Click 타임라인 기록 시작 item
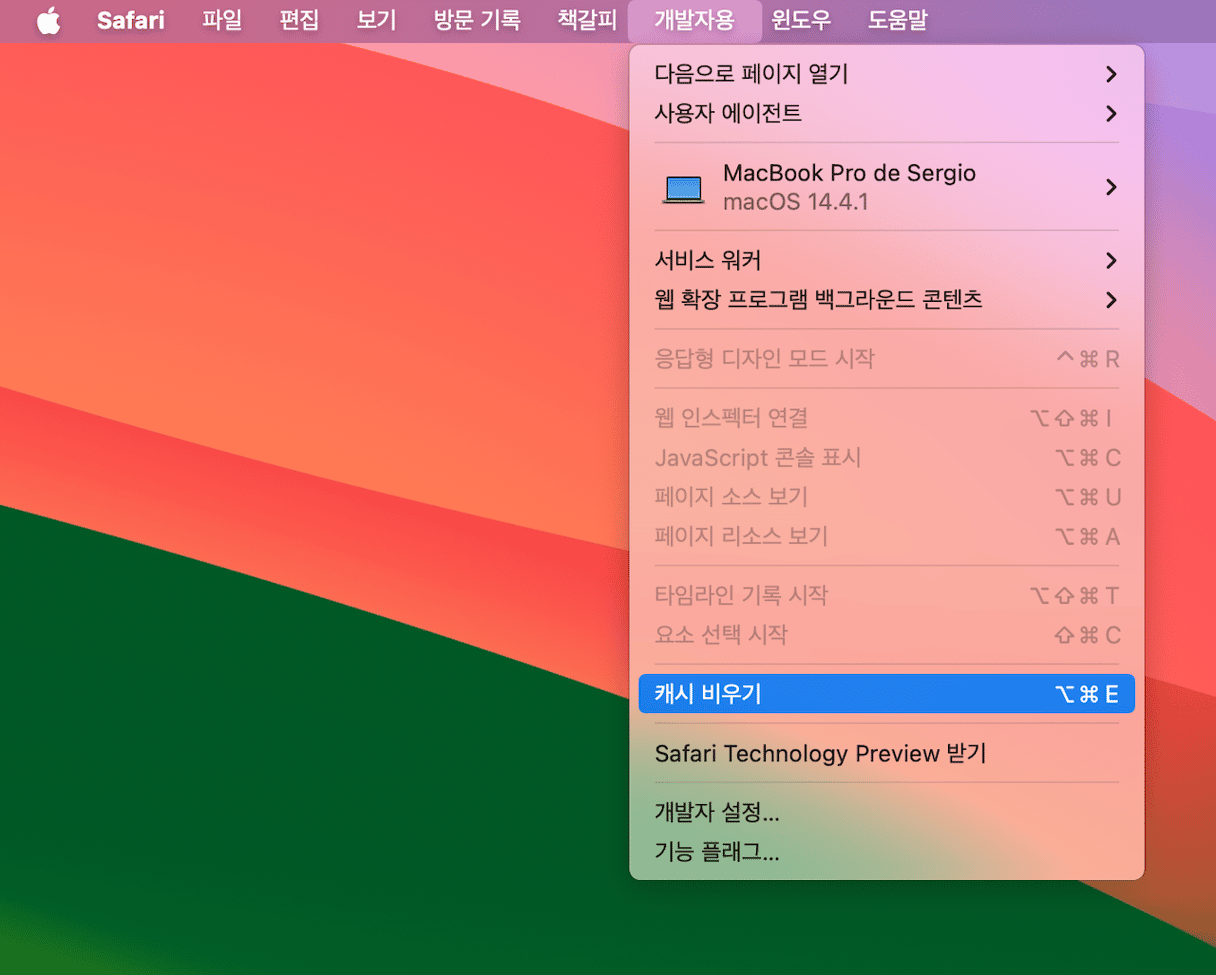The width and height of the screenshot is (1216, 975). click(886, 595)
